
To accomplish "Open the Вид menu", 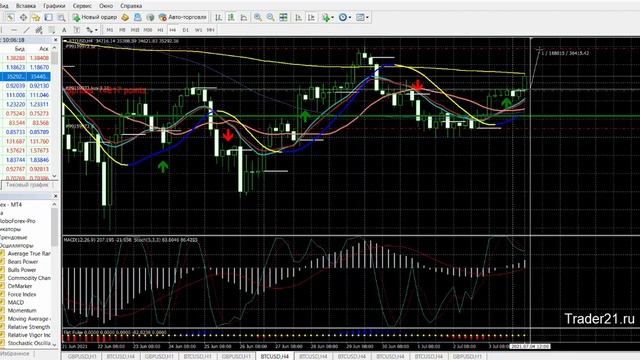I will (x=3, y=6).
